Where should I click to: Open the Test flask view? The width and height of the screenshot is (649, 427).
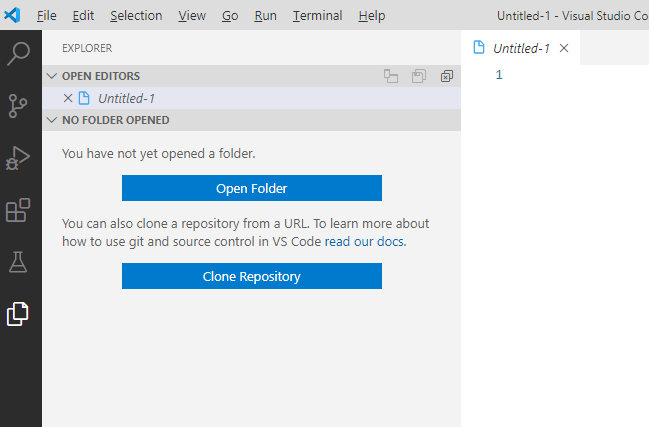click(x=19, y=262)
